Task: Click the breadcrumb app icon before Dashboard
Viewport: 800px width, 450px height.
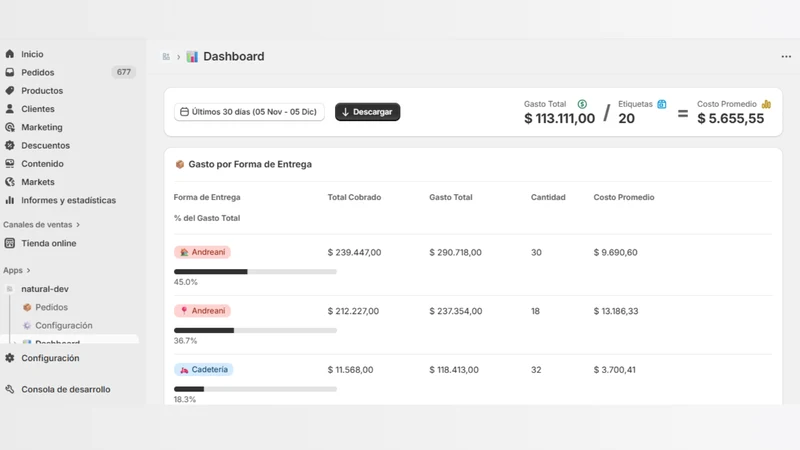Action: pos(166,57)
